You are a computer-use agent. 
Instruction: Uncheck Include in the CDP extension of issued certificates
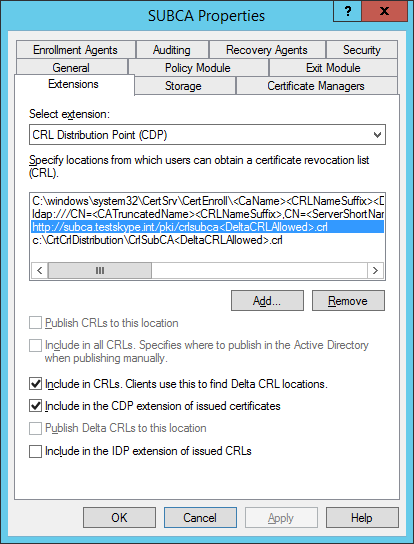click(x=35, y=406)
